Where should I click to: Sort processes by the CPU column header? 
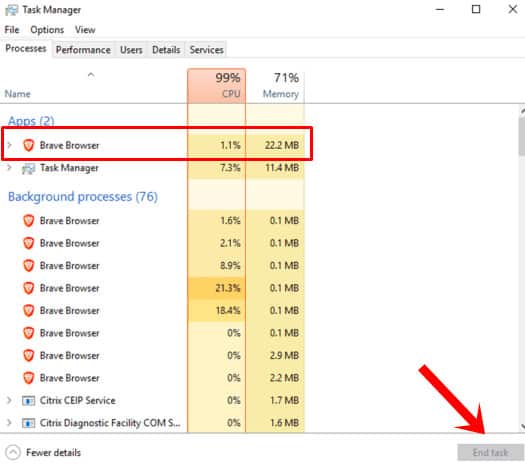click(217, 86)
